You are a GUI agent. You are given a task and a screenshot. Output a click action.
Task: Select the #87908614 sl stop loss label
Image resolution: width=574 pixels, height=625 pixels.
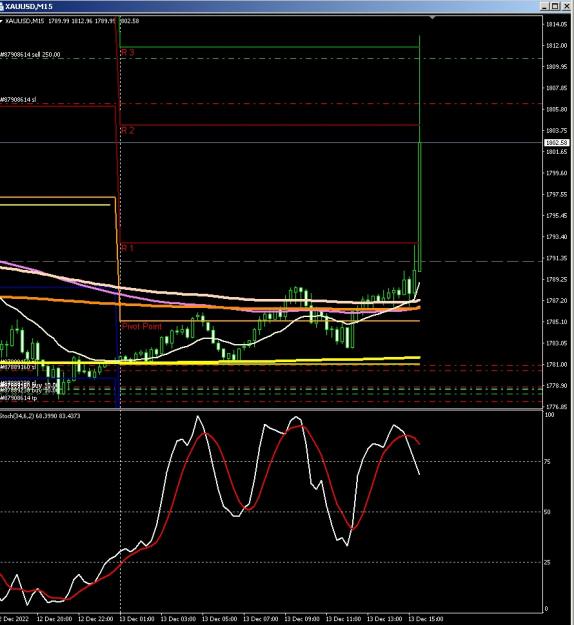click(18, 99)
